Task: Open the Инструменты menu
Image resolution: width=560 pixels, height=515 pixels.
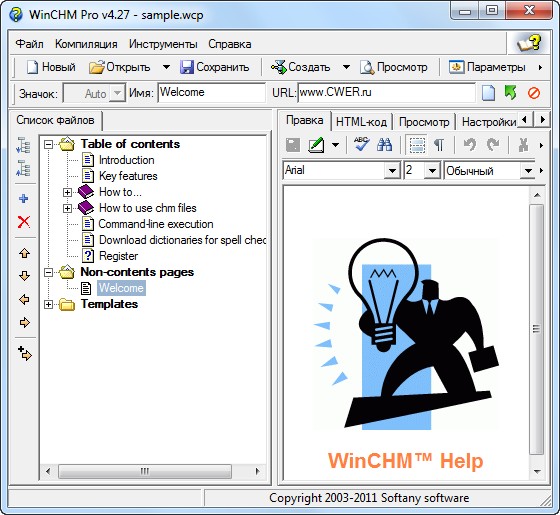Action: (x=163, y=44)
